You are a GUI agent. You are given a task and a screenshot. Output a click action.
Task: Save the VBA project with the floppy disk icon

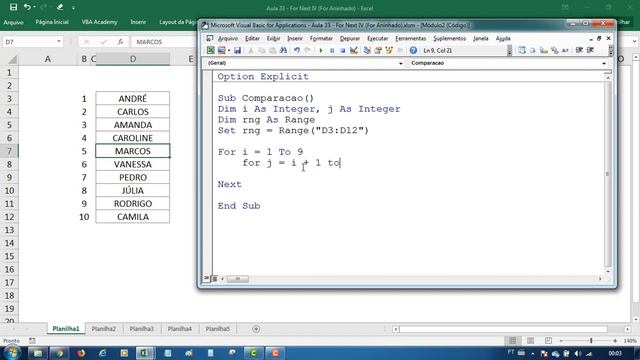point(237,50)
